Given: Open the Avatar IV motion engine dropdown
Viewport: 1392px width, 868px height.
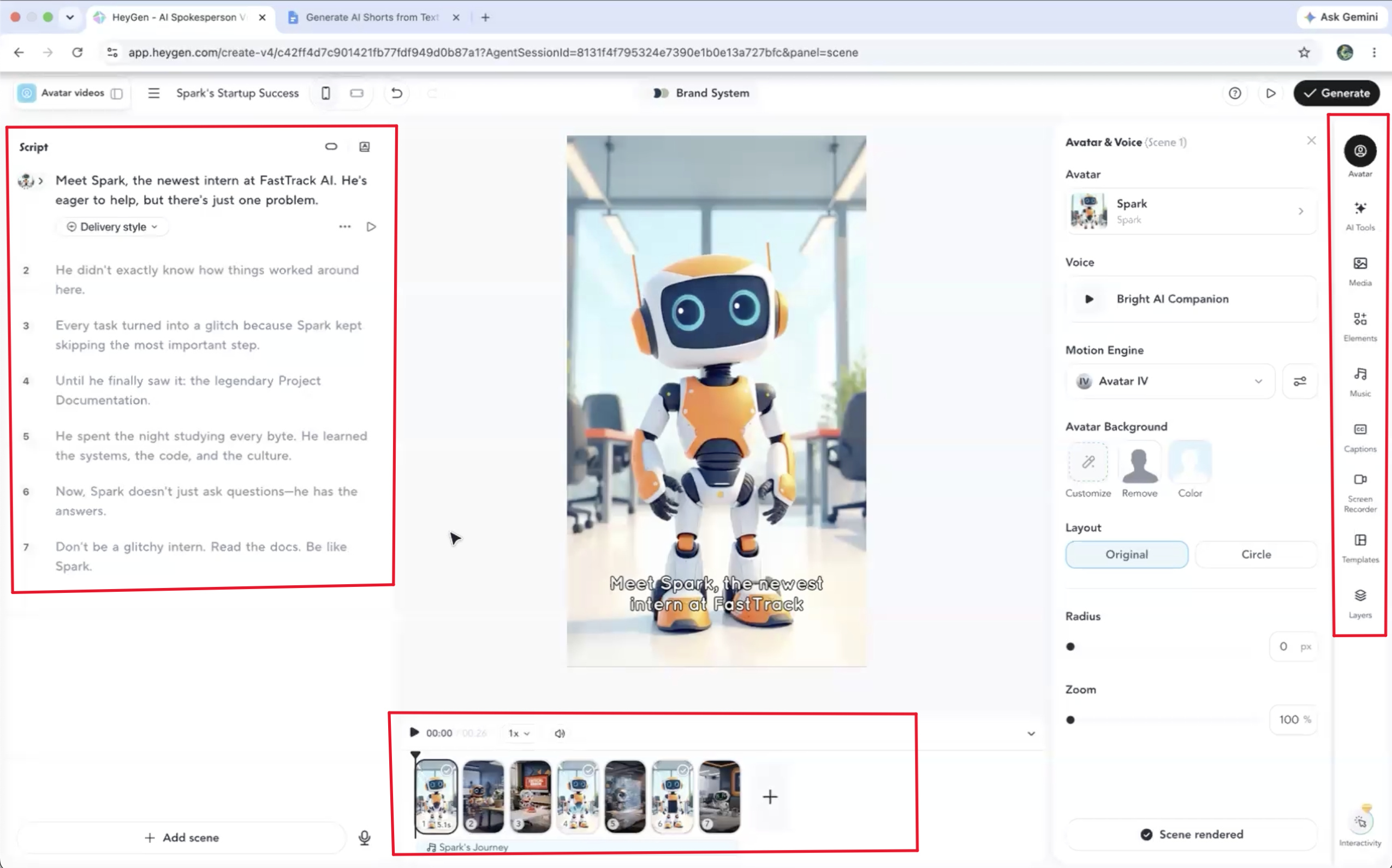Looking at the screenshot, I should click(1170, 381).
